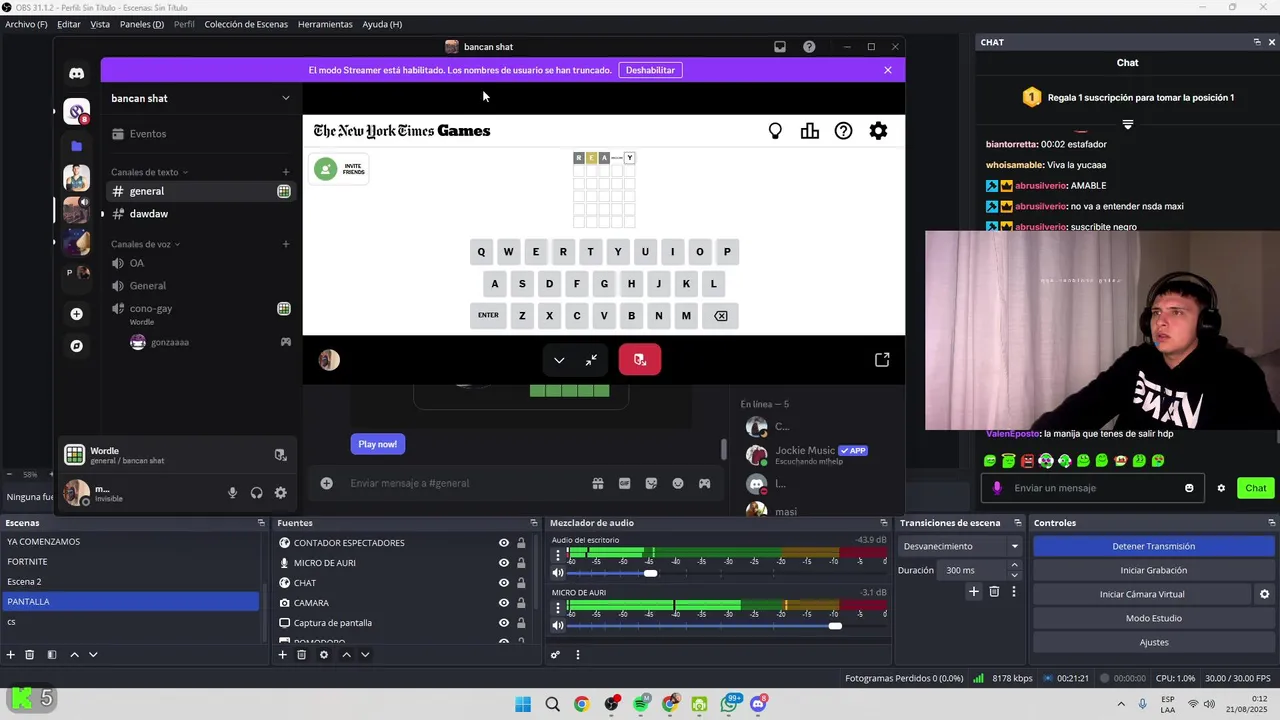Viewport: 1280px width, 720px height.
Task: Open advanced audio properties gears icon
Action: [x=556, y=655]
